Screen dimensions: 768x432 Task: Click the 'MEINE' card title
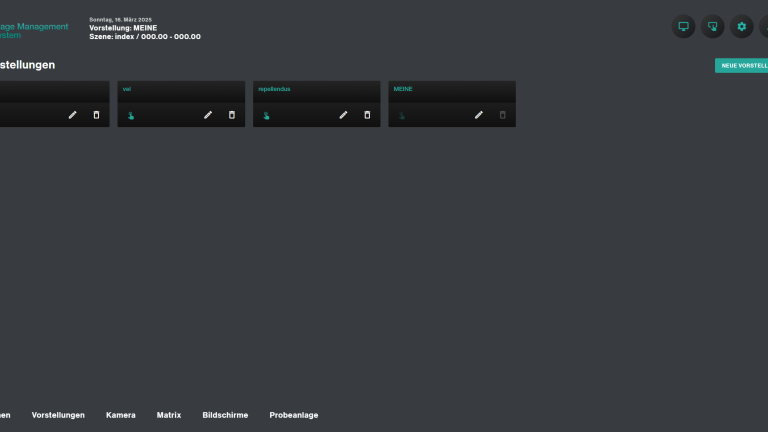coord(403,89)
